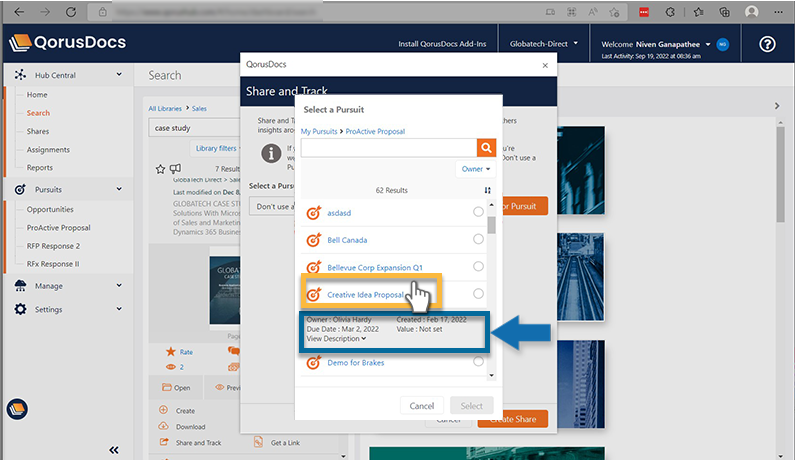Open the help question mark icon
This screenshot has width=795, height=460.
tap(767, 44)
